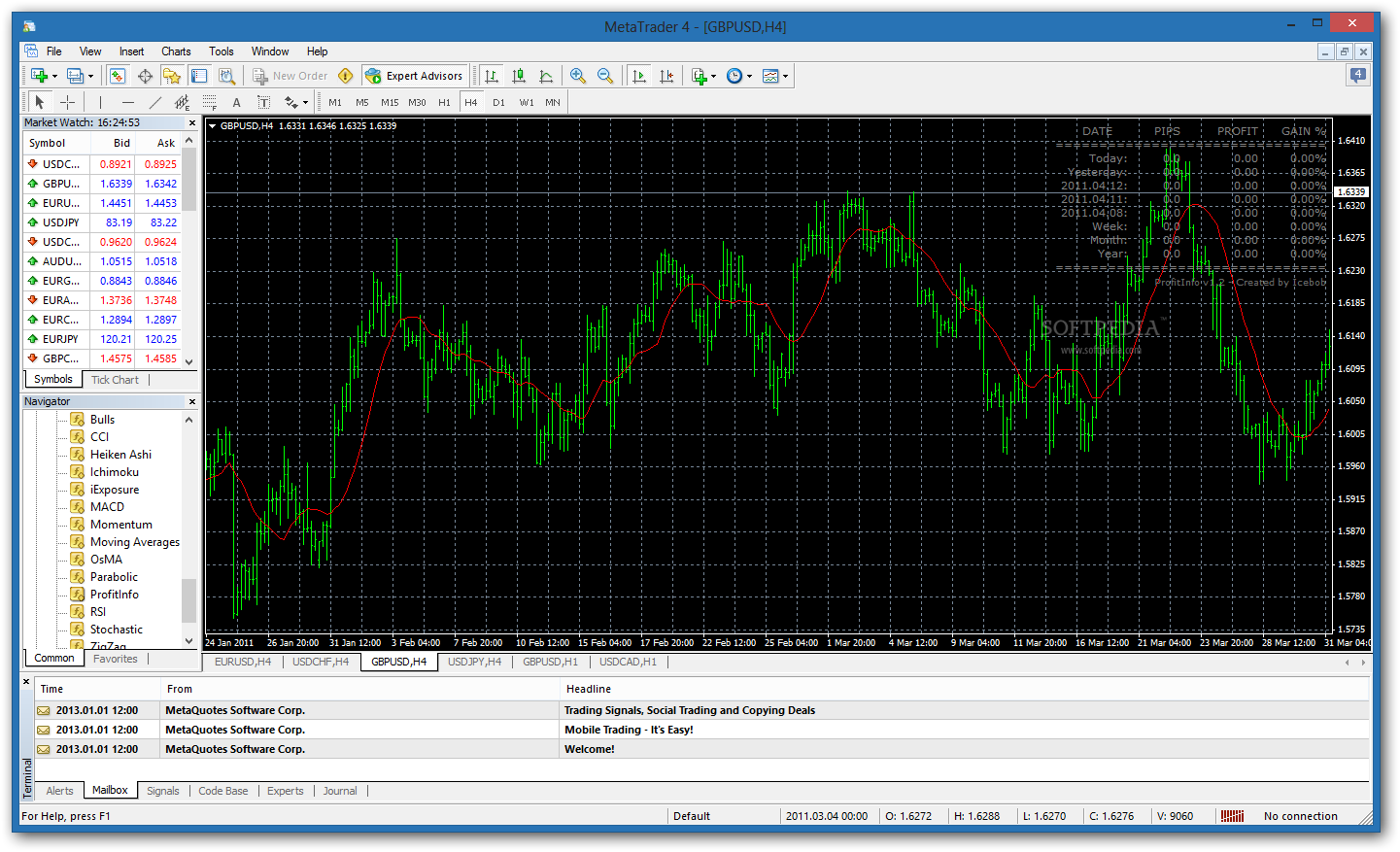Image resolution: width=1400 pixels, height=852 pixels.
Task: Toggle the Market Watch window icon
Action: coord(118,76)
